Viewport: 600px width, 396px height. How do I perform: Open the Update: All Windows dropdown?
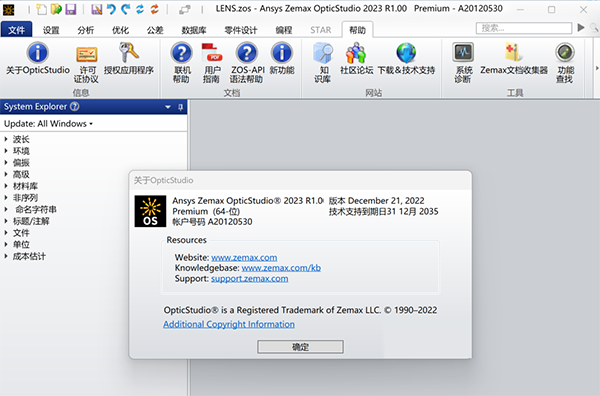(49, 124)
